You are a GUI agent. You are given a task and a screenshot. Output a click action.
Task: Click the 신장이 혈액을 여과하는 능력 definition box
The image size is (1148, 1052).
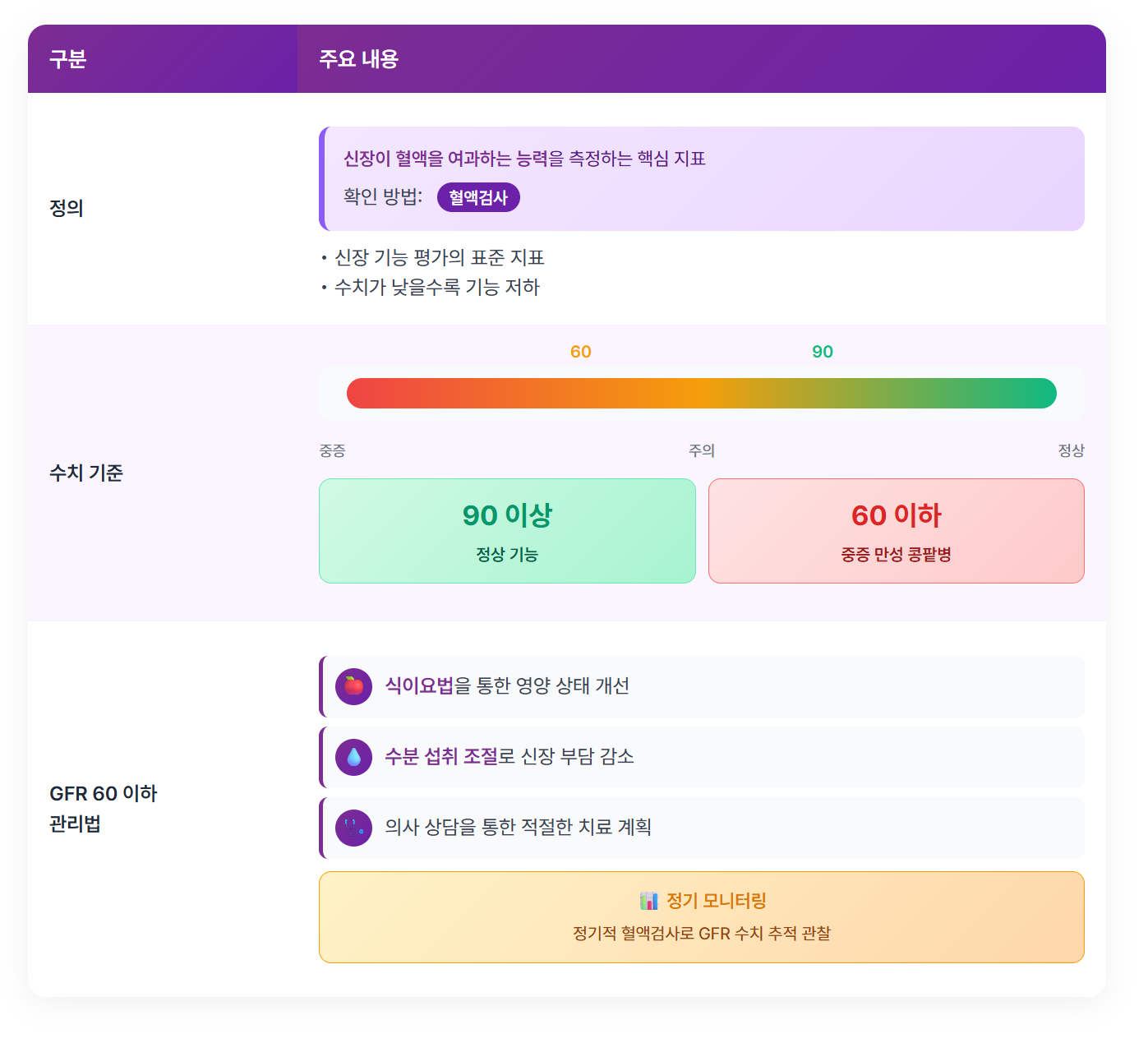(702, 178)
